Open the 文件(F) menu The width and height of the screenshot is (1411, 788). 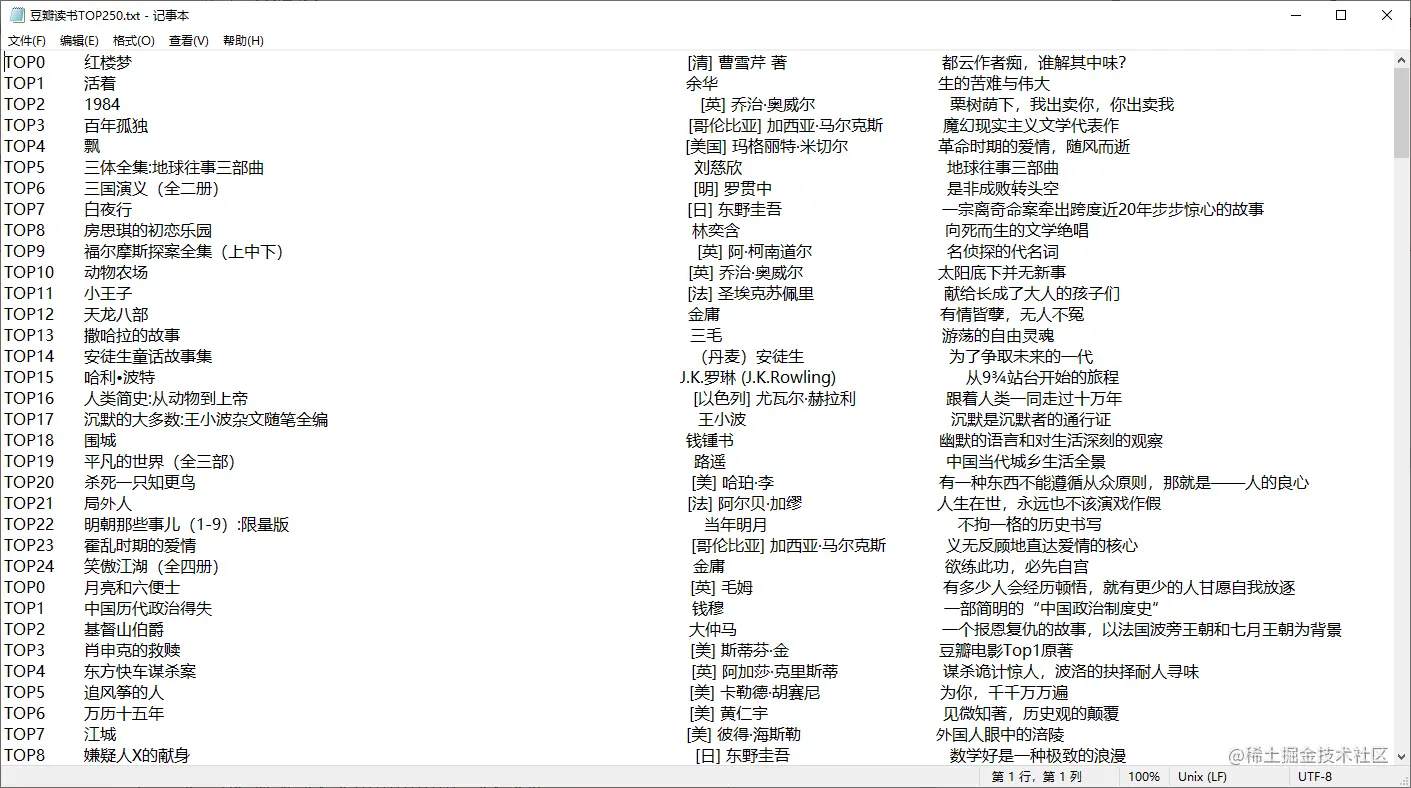[x=26, y=40]
